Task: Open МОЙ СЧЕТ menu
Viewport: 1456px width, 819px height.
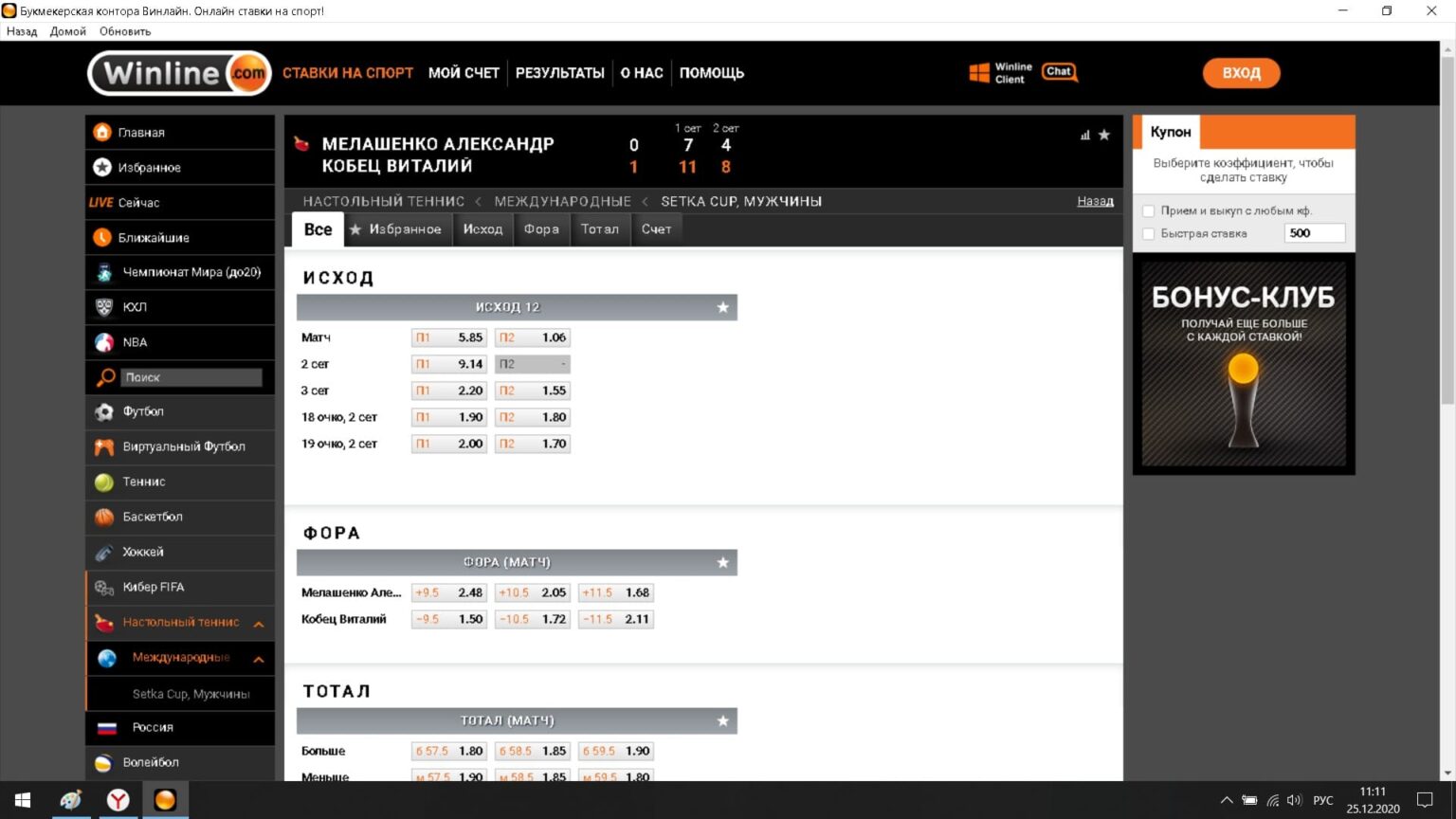Action: [464, 73]
